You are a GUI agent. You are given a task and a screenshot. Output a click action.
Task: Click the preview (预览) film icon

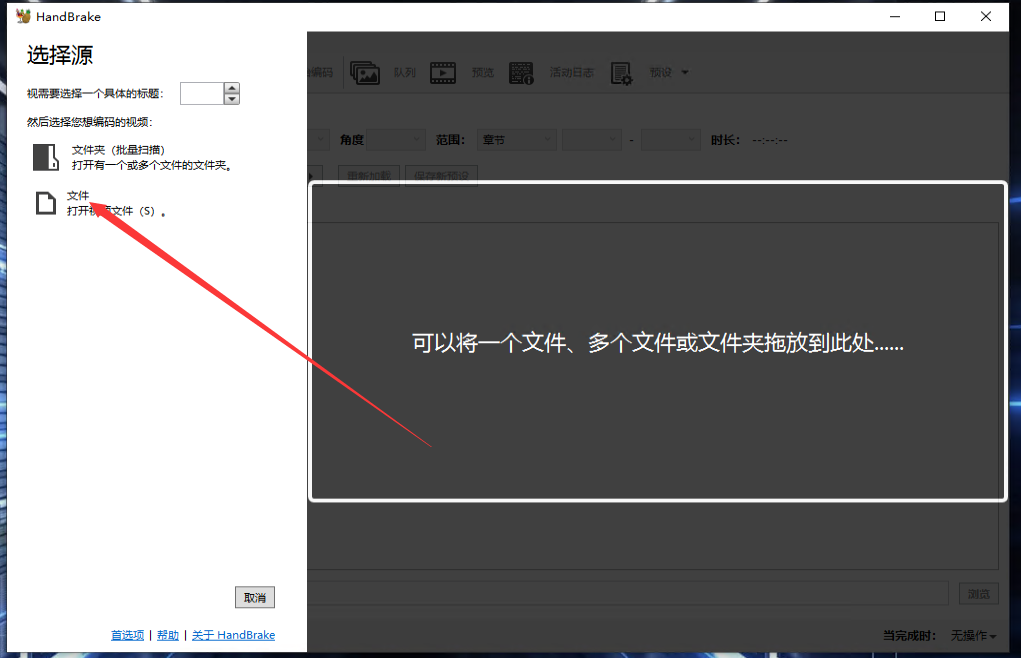tap(443, 73)
